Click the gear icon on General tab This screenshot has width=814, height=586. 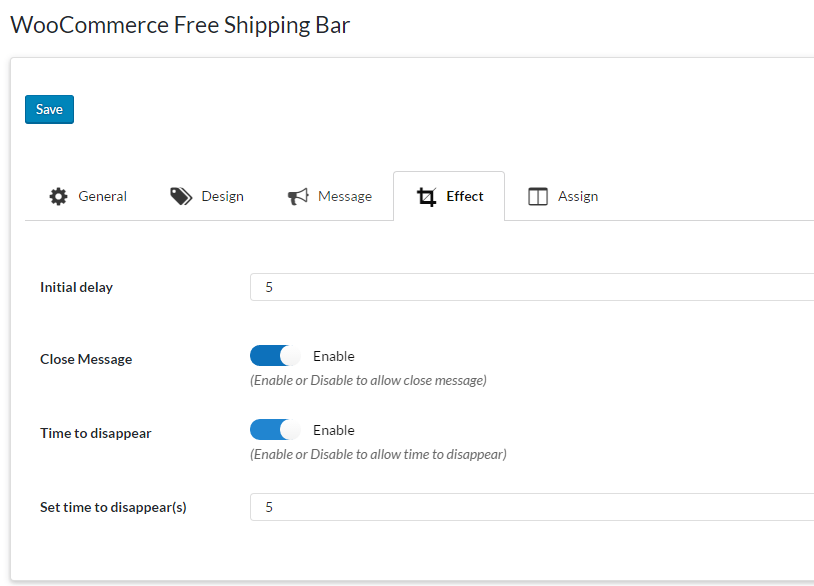tap(59, 196)
